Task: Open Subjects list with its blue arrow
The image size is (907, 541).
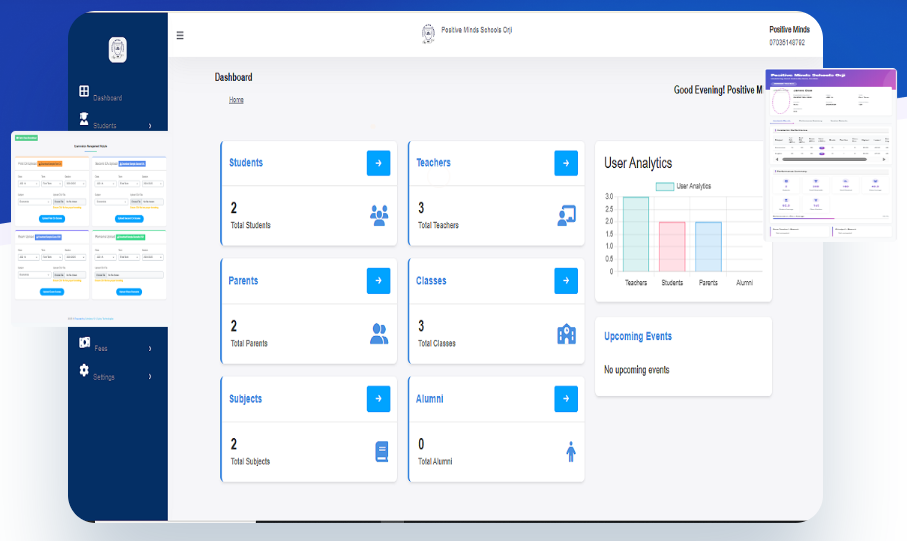Action: point(378,399)
